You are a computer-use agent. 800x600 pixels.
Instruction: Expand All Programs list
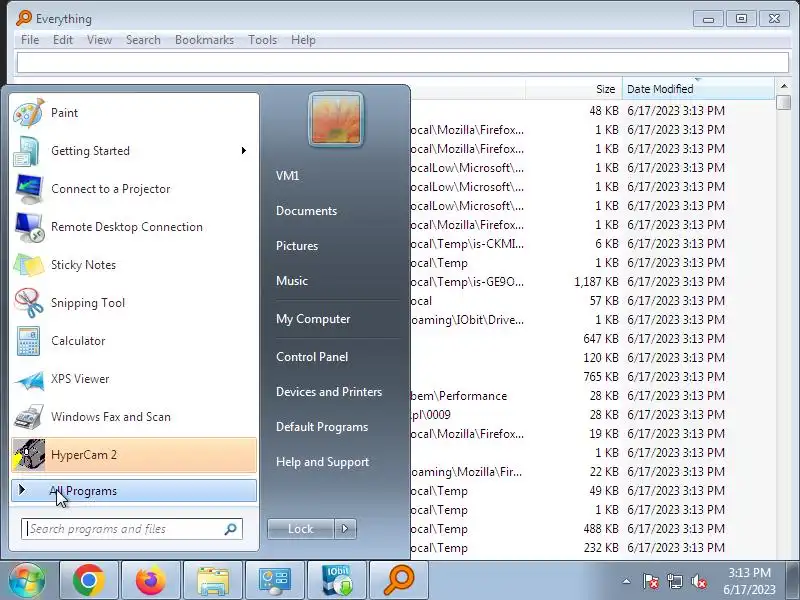click(134, 491)
